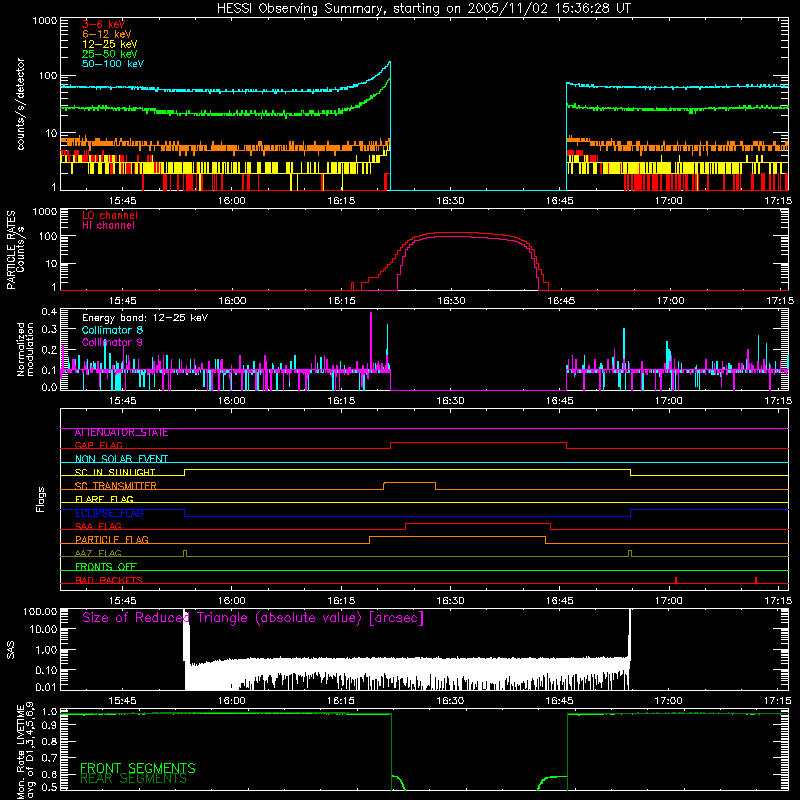Click 'Size of Reduced Triangle' panel title
800x800 pixels.
pyautogui.click(x=253, y=618)
